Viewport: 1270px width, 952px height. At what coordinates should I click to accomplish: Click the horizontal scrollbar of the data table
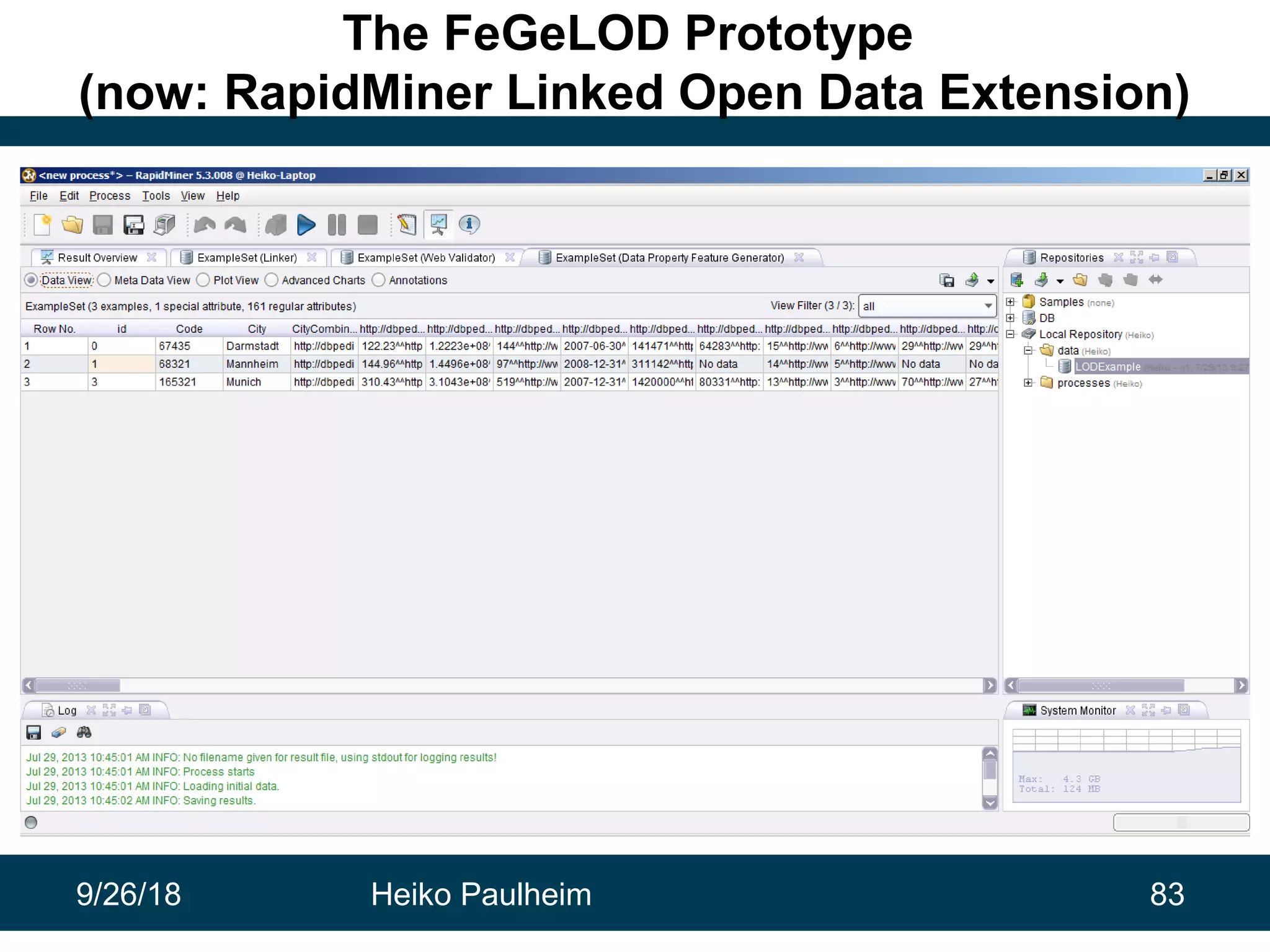[509, 685]
